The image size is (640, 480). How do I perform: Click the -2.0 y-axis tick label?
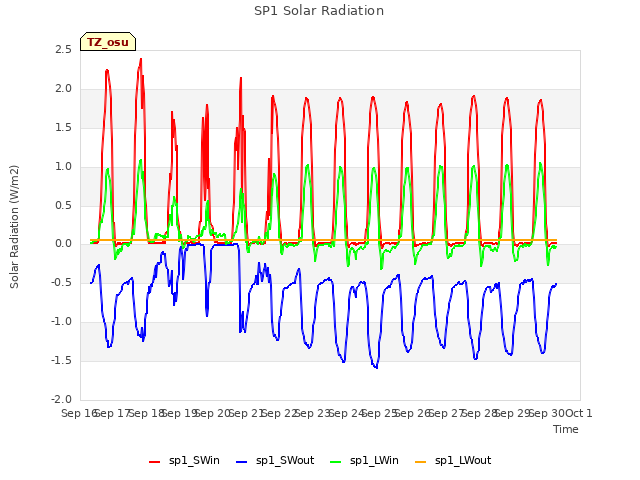pyautogui.click(x=61, y=399)
